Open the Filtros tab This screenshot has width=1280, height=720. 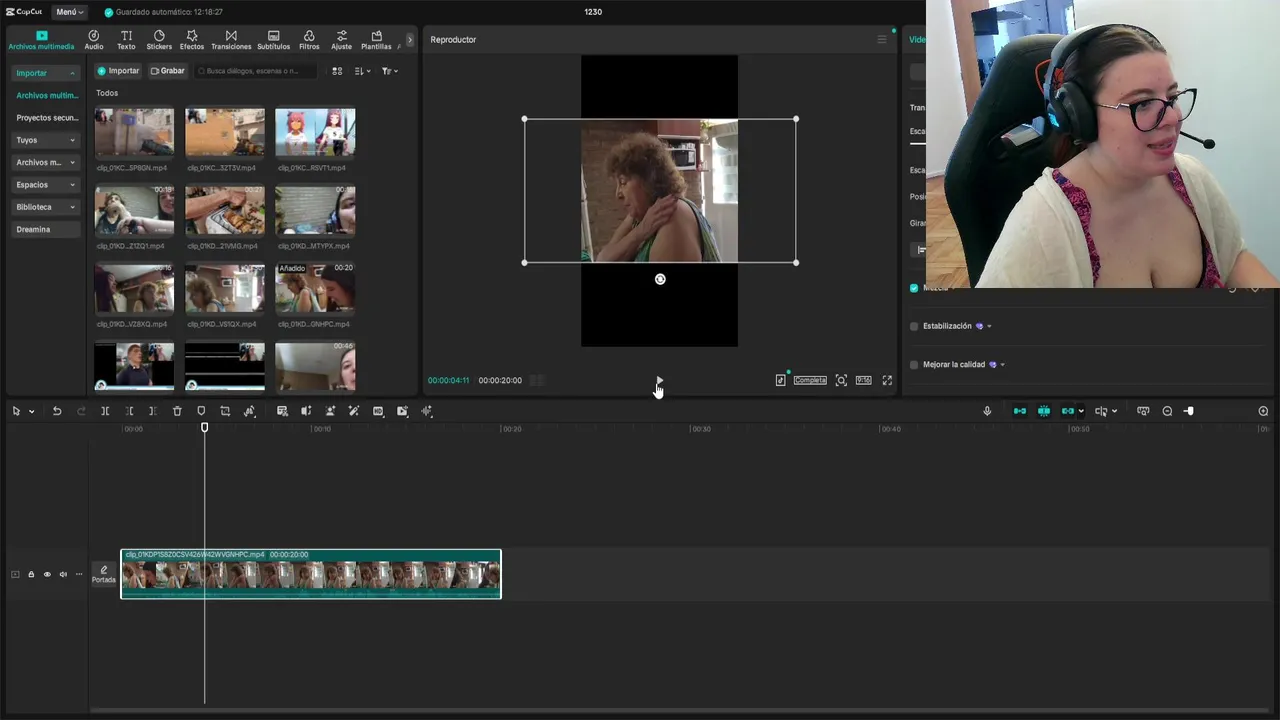point(309,40)
